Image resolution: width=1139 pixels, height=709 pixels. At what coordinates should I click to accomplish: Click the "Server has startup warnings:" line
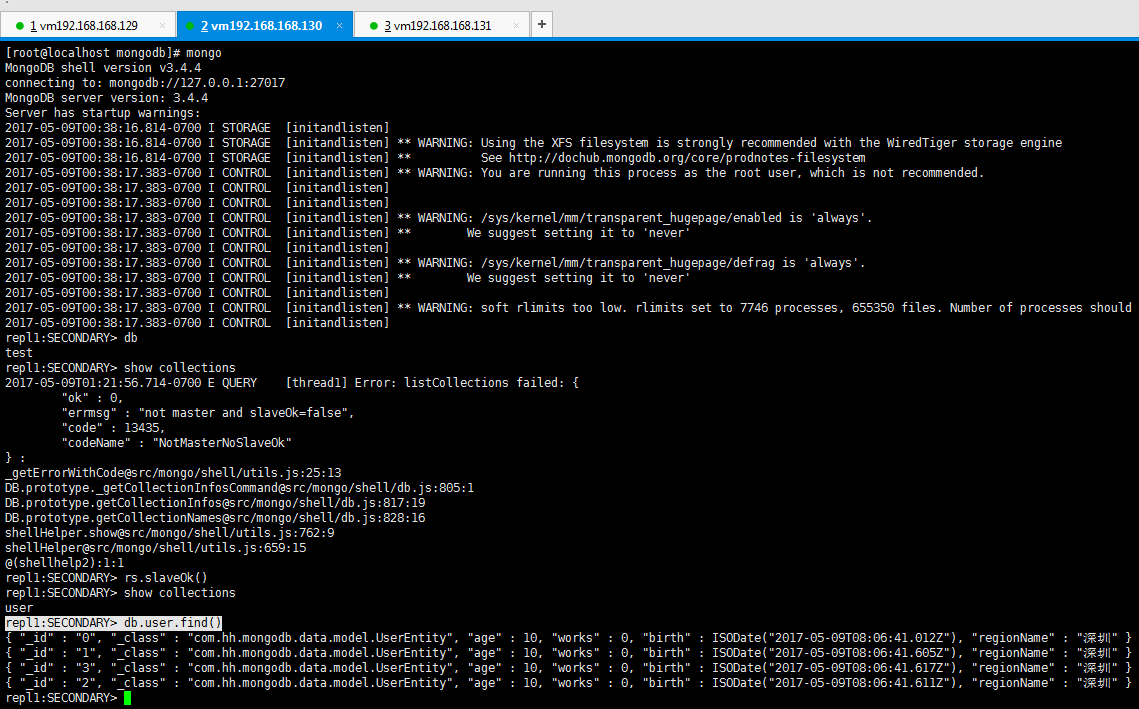click(x=102, y=113)
